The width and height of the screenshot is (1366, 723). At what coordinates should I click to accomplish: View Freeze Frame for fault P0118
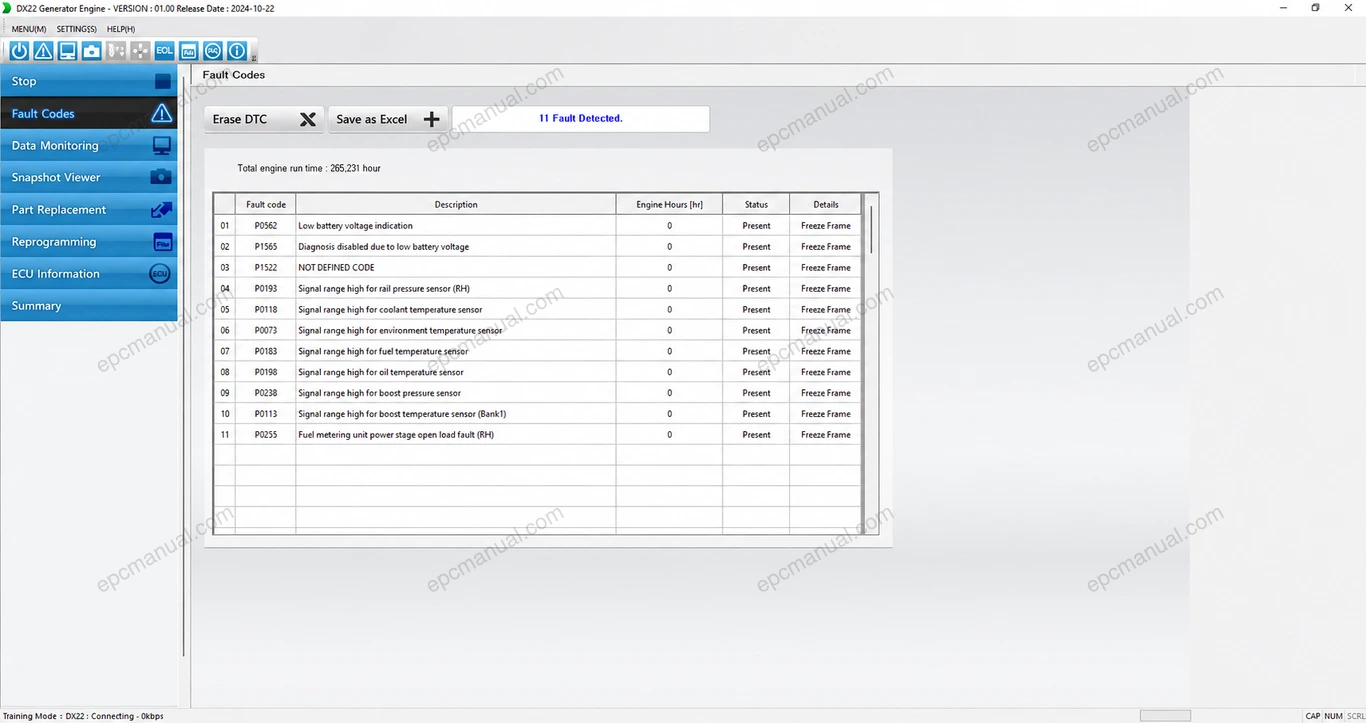click(x=826, y=310)
